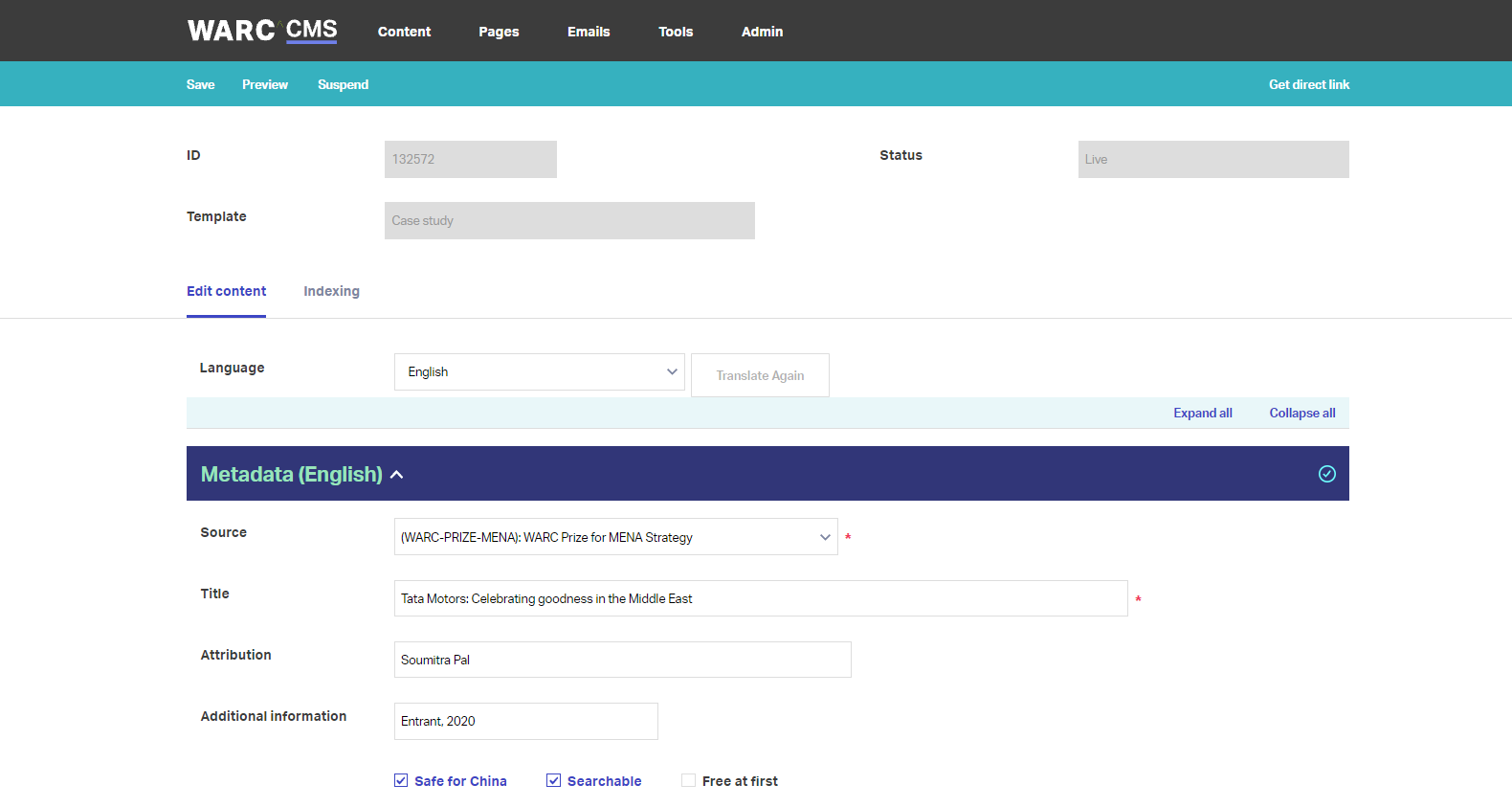Switch to the Edit content tab
The width and height of the screenshot is (1512, 807).
[226, 291]
